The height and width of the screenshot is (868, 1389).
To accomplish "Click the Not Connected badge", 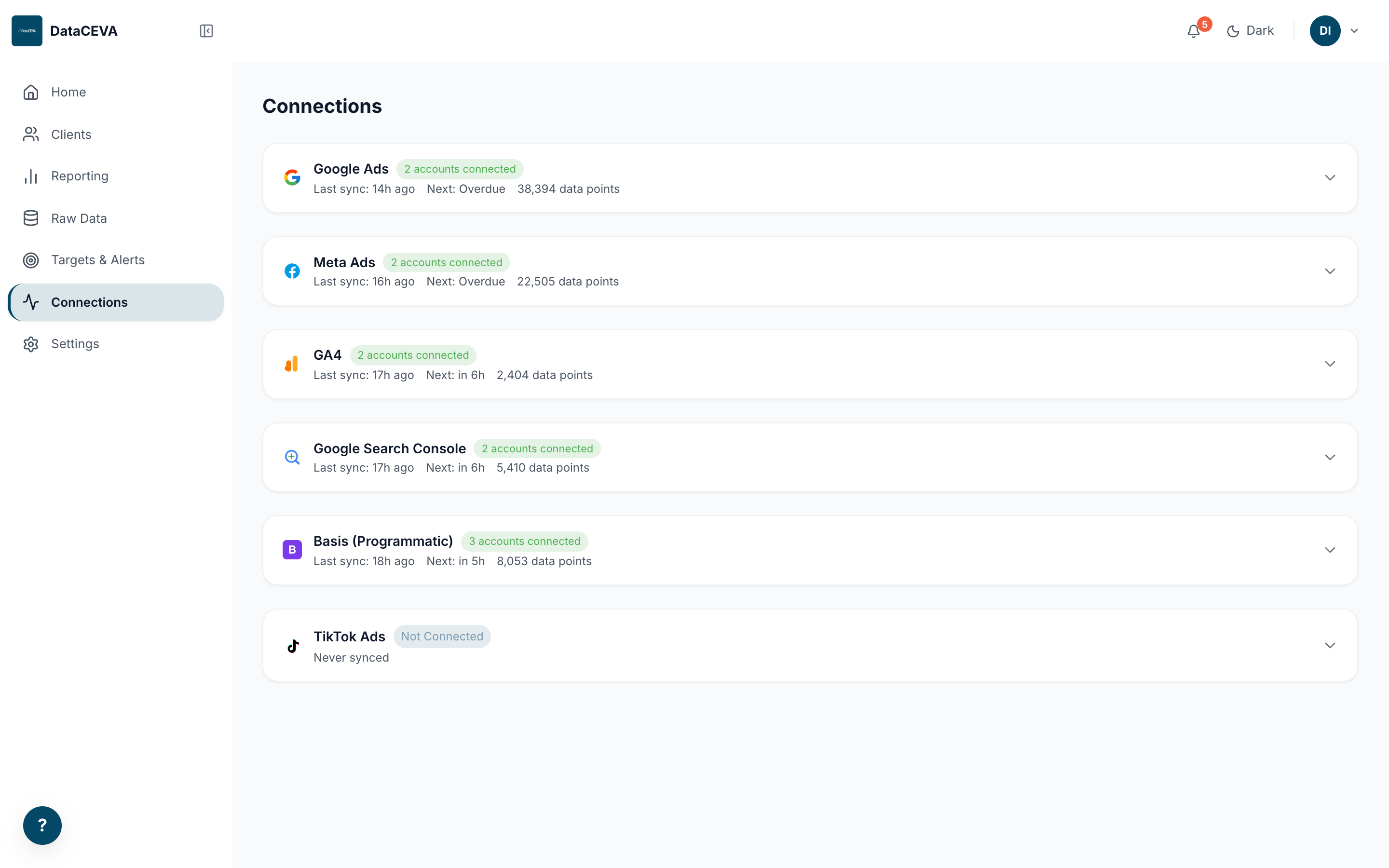I will (x=442, y=637).
